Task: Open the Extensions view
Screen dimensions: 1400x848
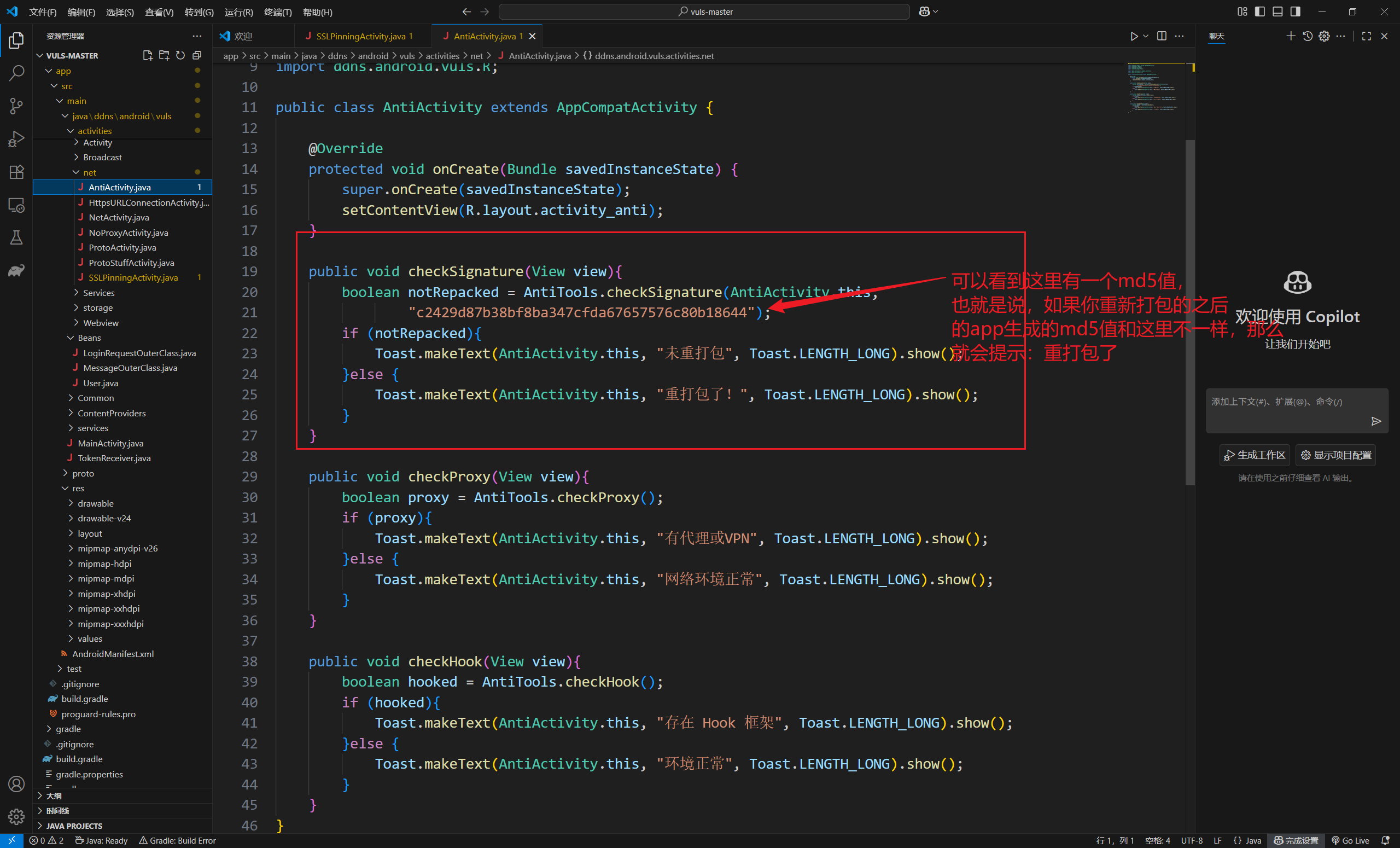Action: coord(16,172)
